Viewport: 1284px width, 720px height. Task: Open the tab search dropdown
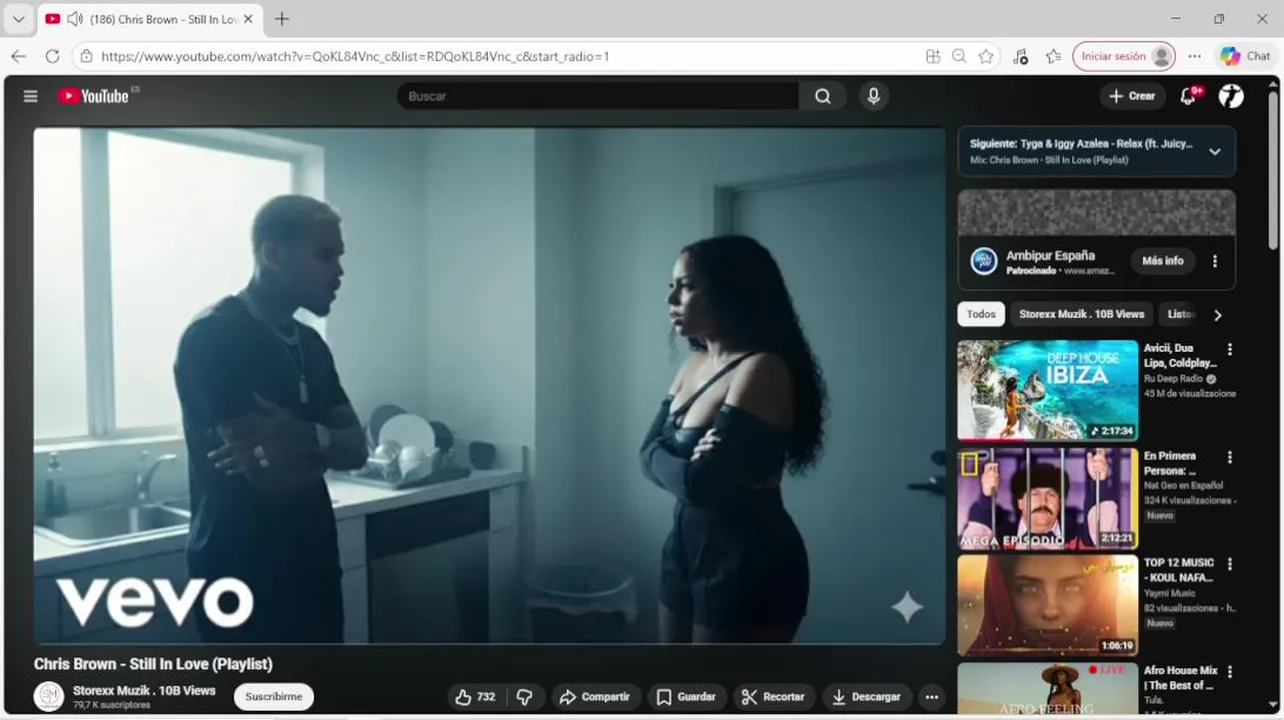tap(18, 19)
